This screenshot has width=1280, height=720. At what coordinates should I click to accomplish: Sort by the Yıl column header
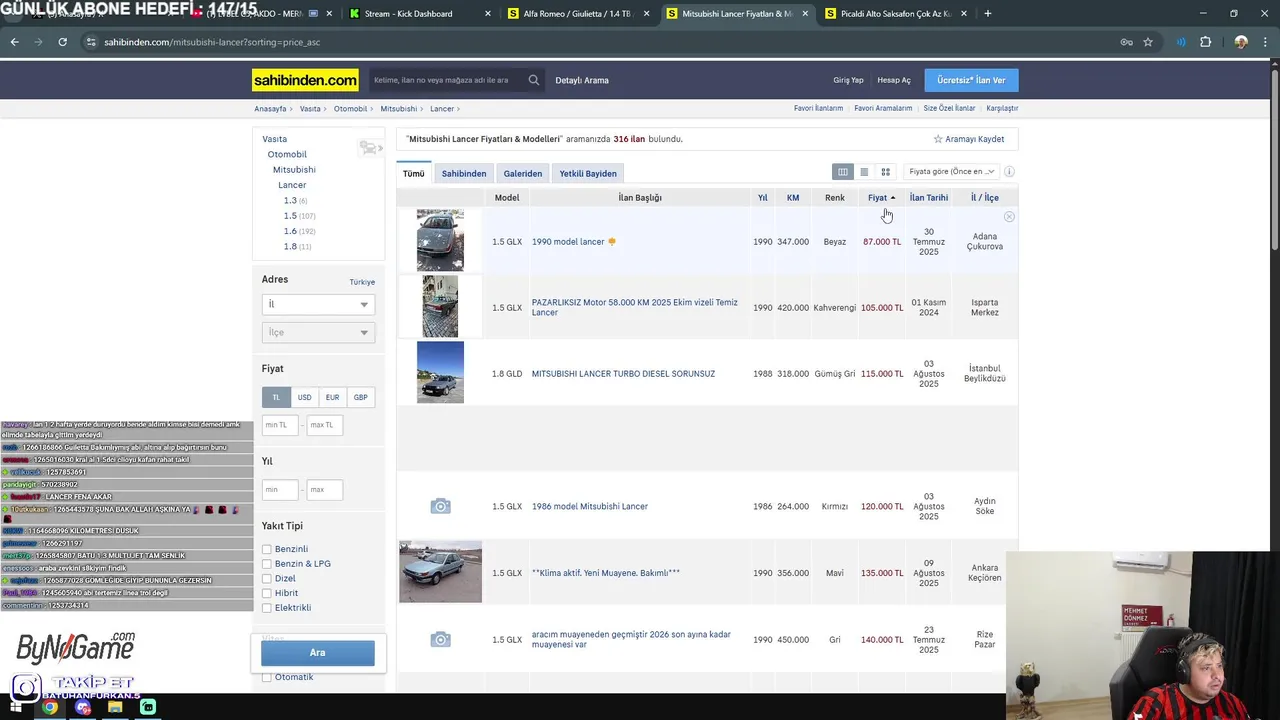click(x=762, y=198)
